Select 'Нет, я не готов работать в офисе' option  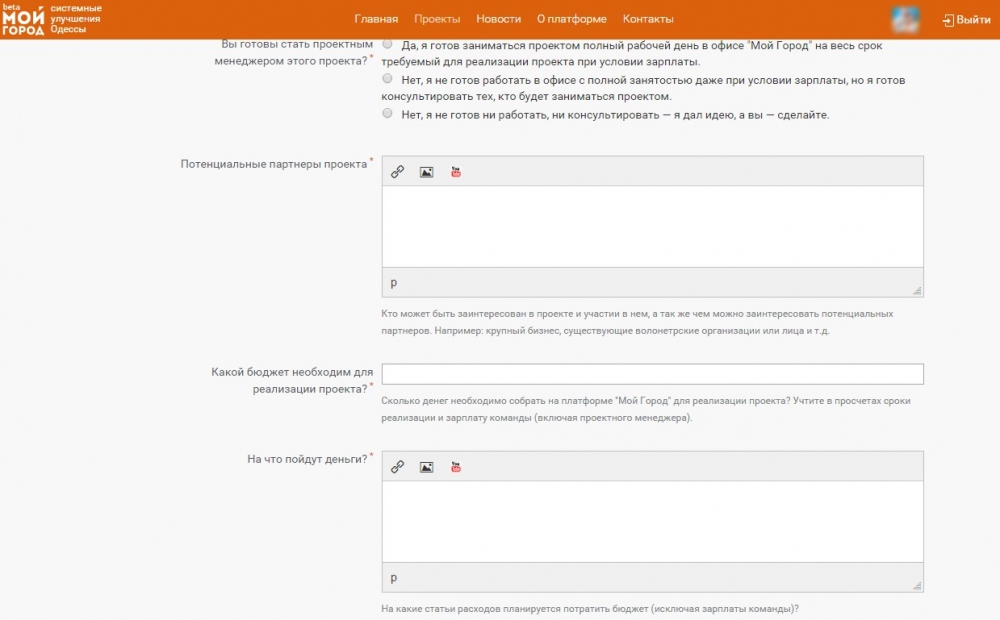(x=387, y=78)
